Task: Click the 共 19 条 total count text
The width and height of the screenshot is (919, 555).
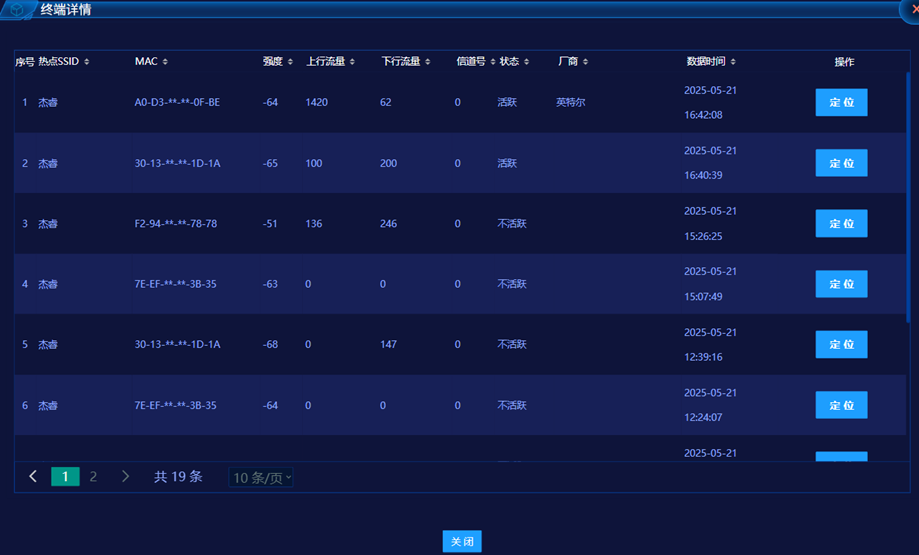Action: (178, 476)
